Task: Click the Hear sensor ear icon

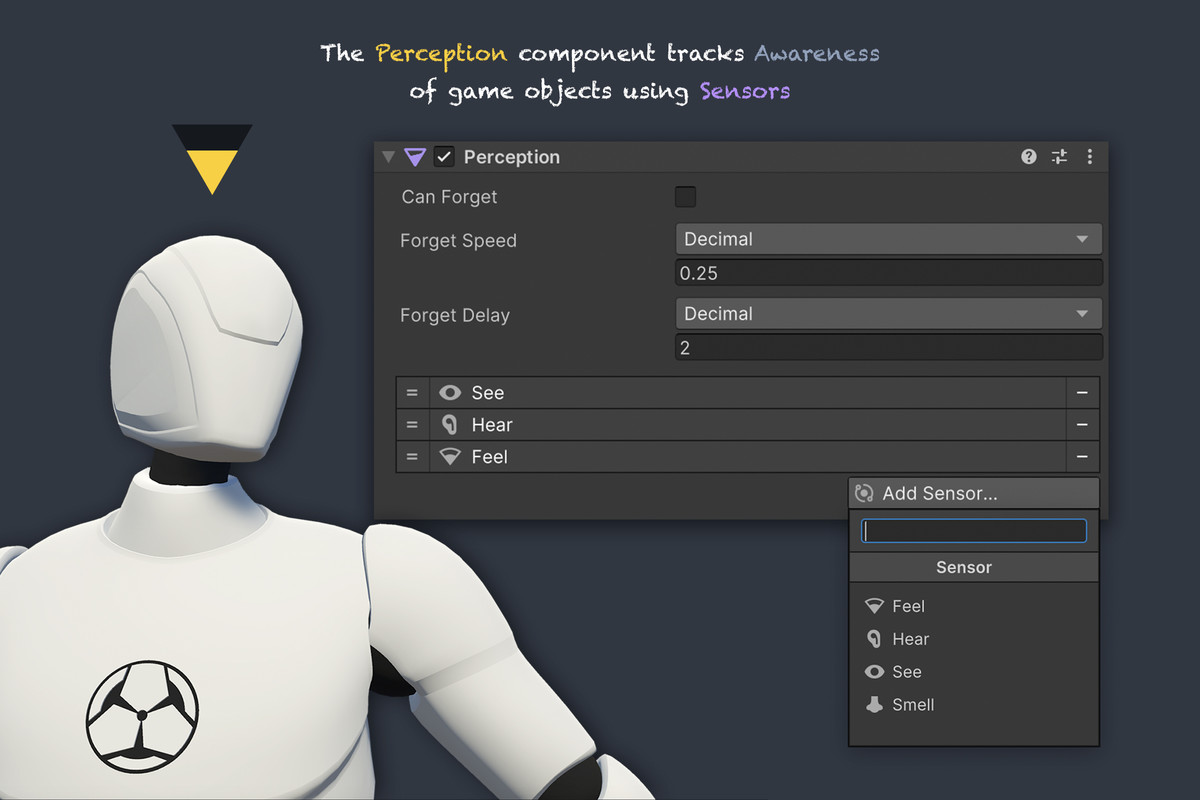Action: point(452,424)
